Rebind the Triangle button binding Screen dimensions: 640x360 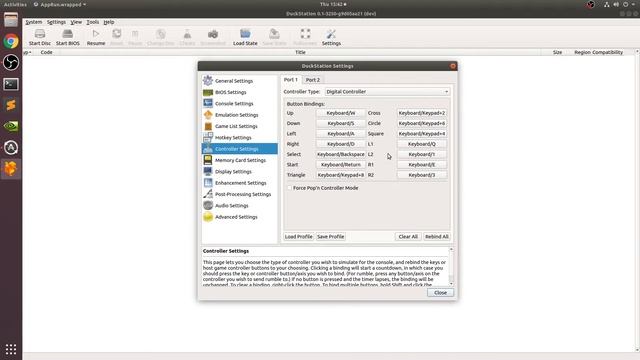pyautogui.click(x=341, y=175)
